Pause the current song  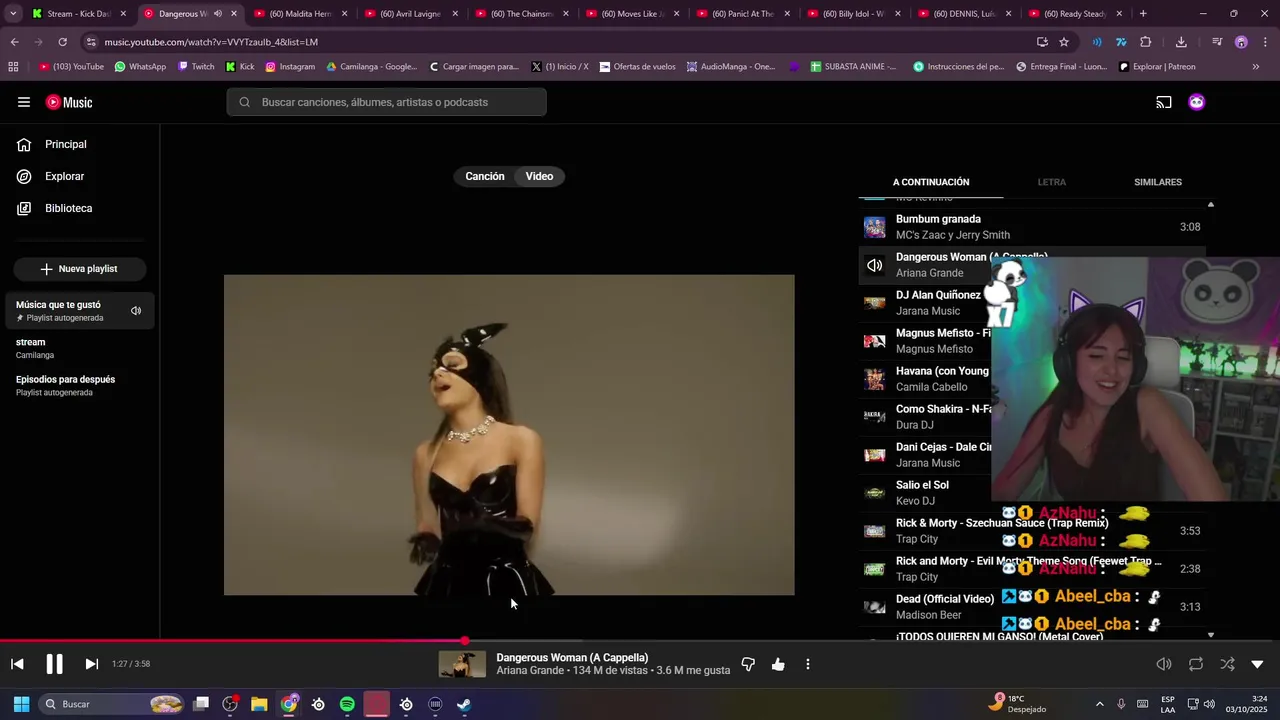tap(54, 664)
